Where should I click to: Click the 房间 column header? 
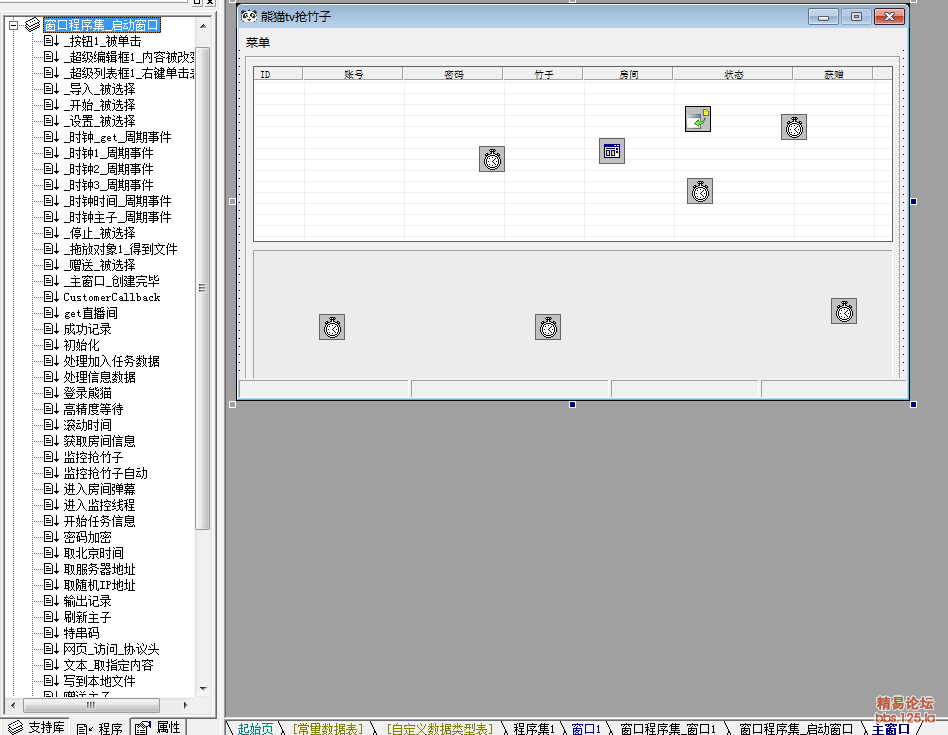tap(628, 74)
